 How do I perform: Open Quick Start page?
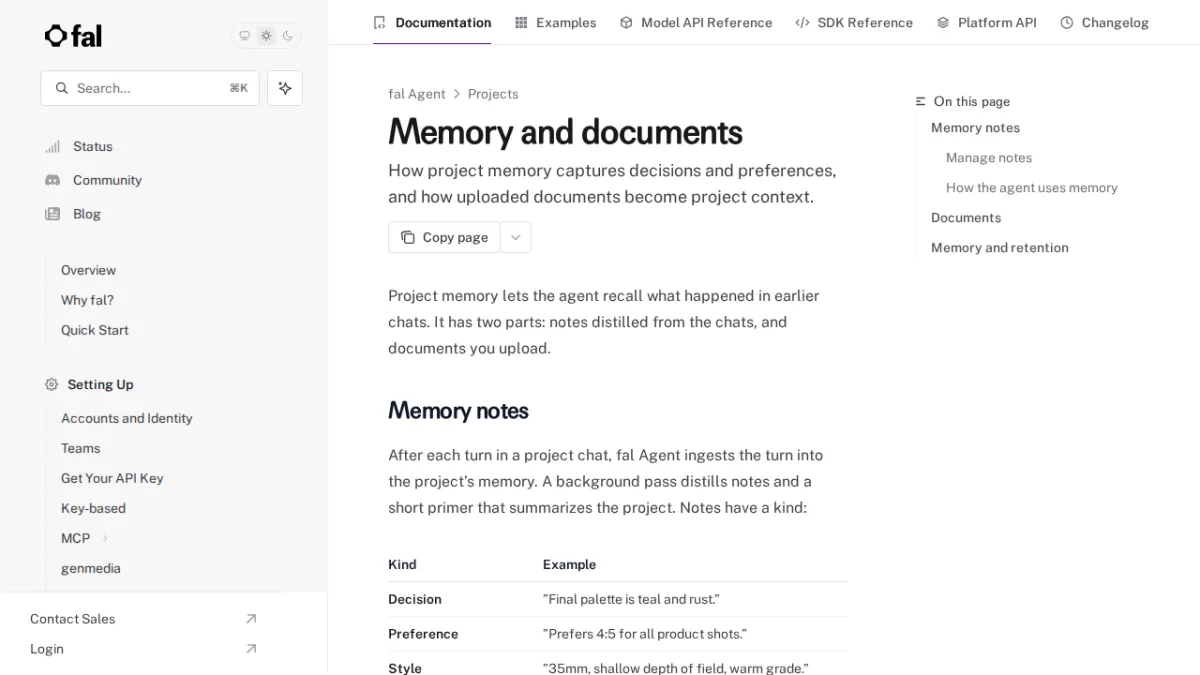pyautogui.click(x=94, y=330)
